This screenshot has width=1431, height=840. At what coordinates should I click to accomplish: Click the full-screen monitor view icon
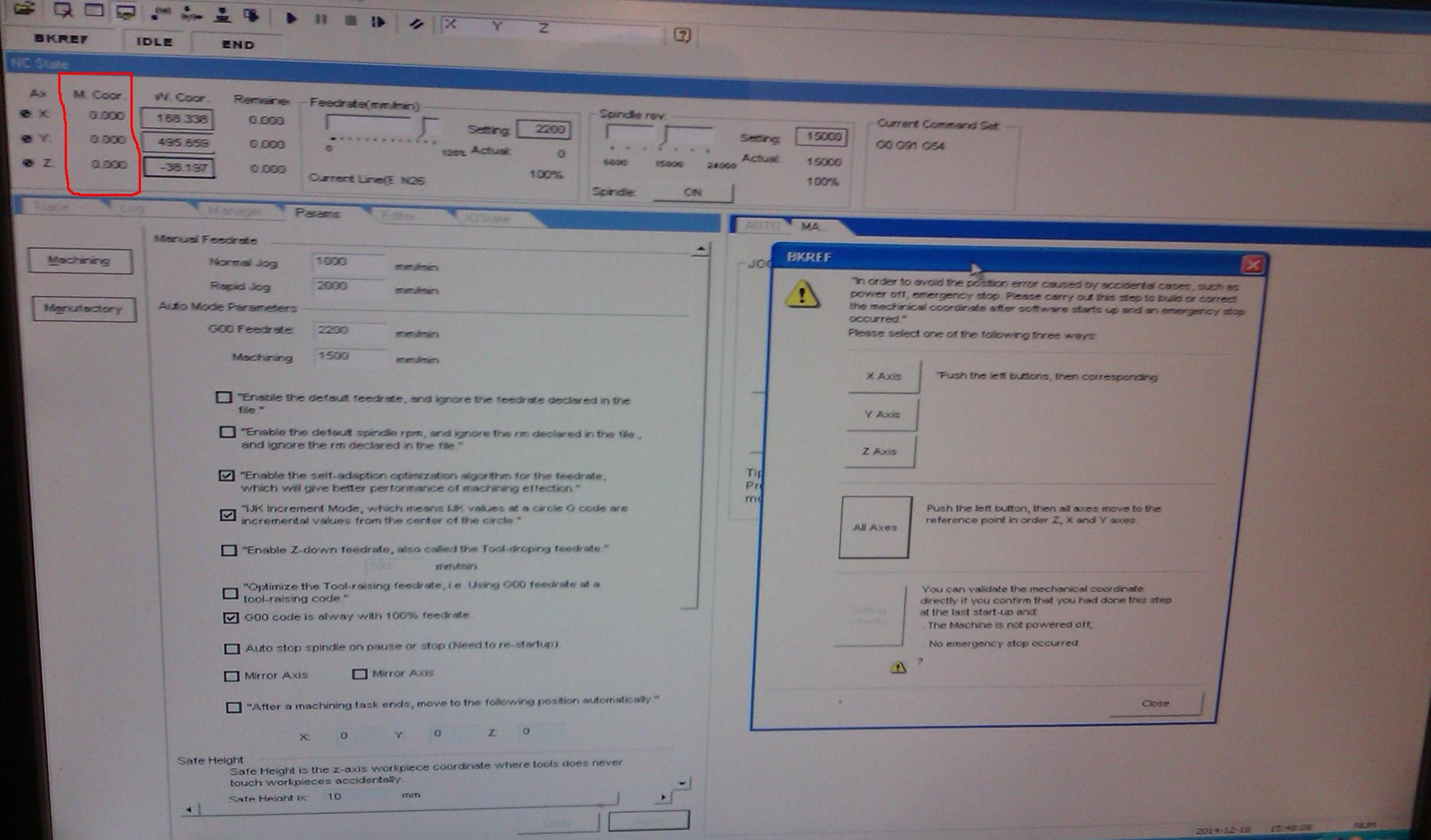pyautogui.click(x=125, y=12)
